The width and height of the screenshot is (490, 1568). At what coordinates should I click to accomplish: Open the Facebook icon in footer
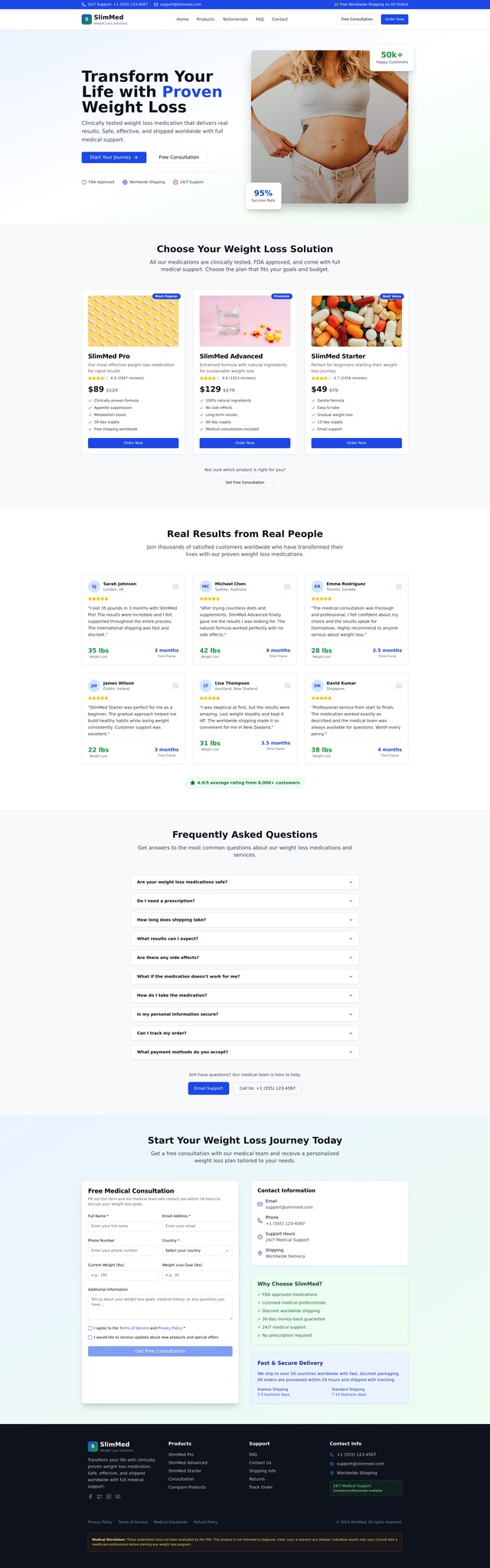(x=90, y=1496)
